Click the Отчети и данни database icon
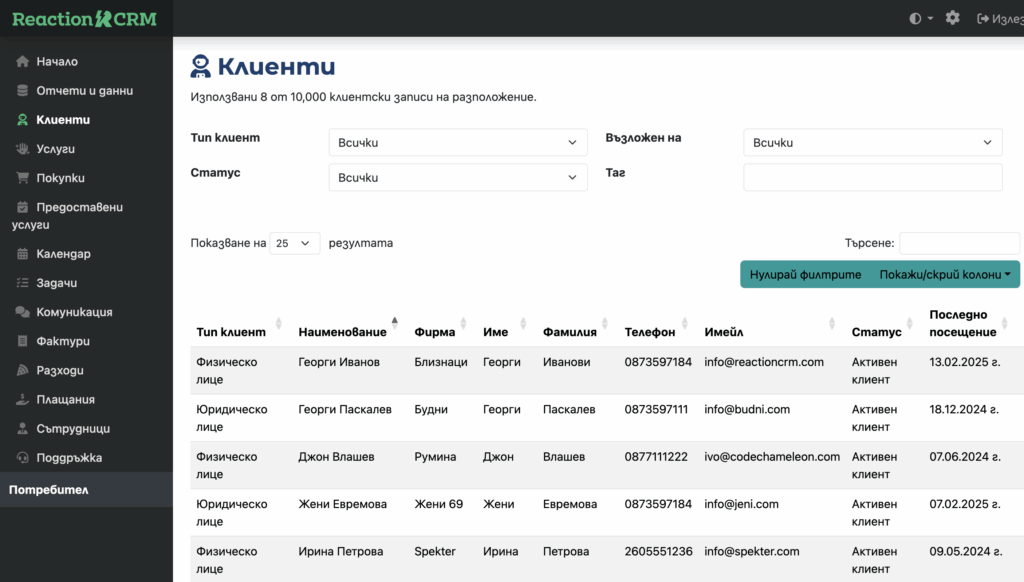Viewport: 1024px width, 582px height. click(22, 91)
